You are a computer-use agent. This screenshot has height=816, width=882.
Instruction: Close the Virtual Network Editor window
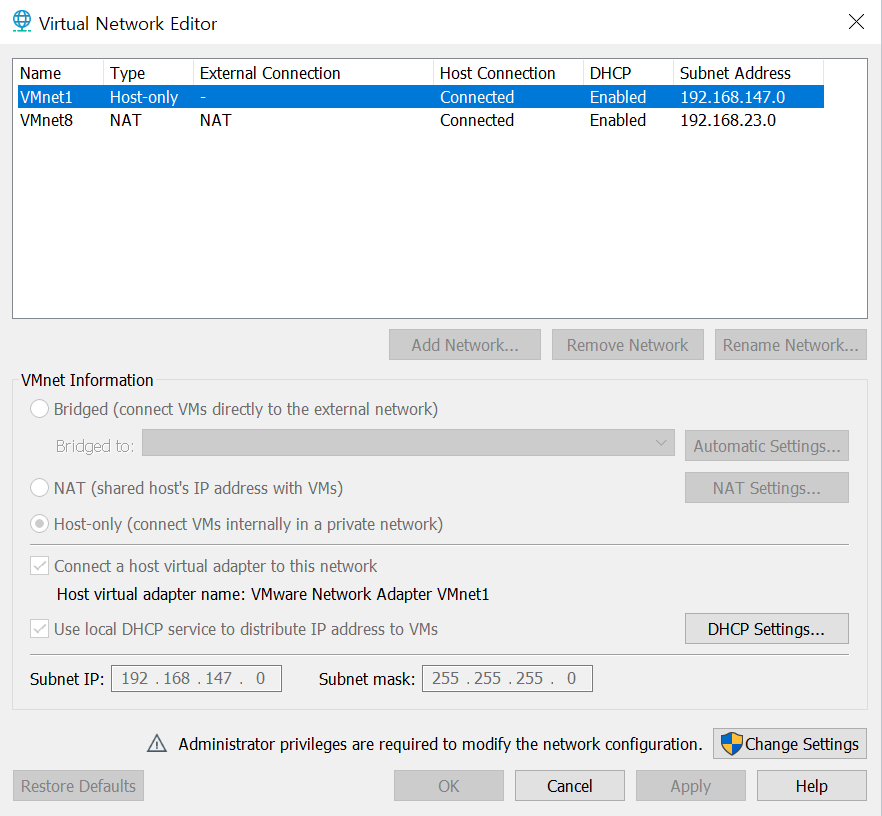click(856, 22)
